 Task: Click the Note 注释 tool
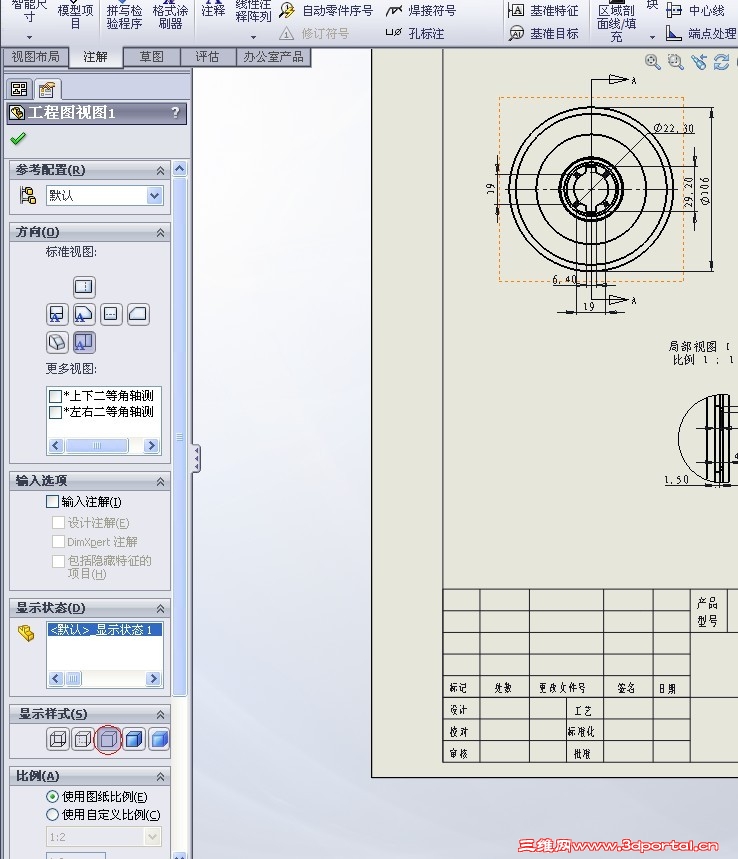pyautogui.click(x=213, y=10)
